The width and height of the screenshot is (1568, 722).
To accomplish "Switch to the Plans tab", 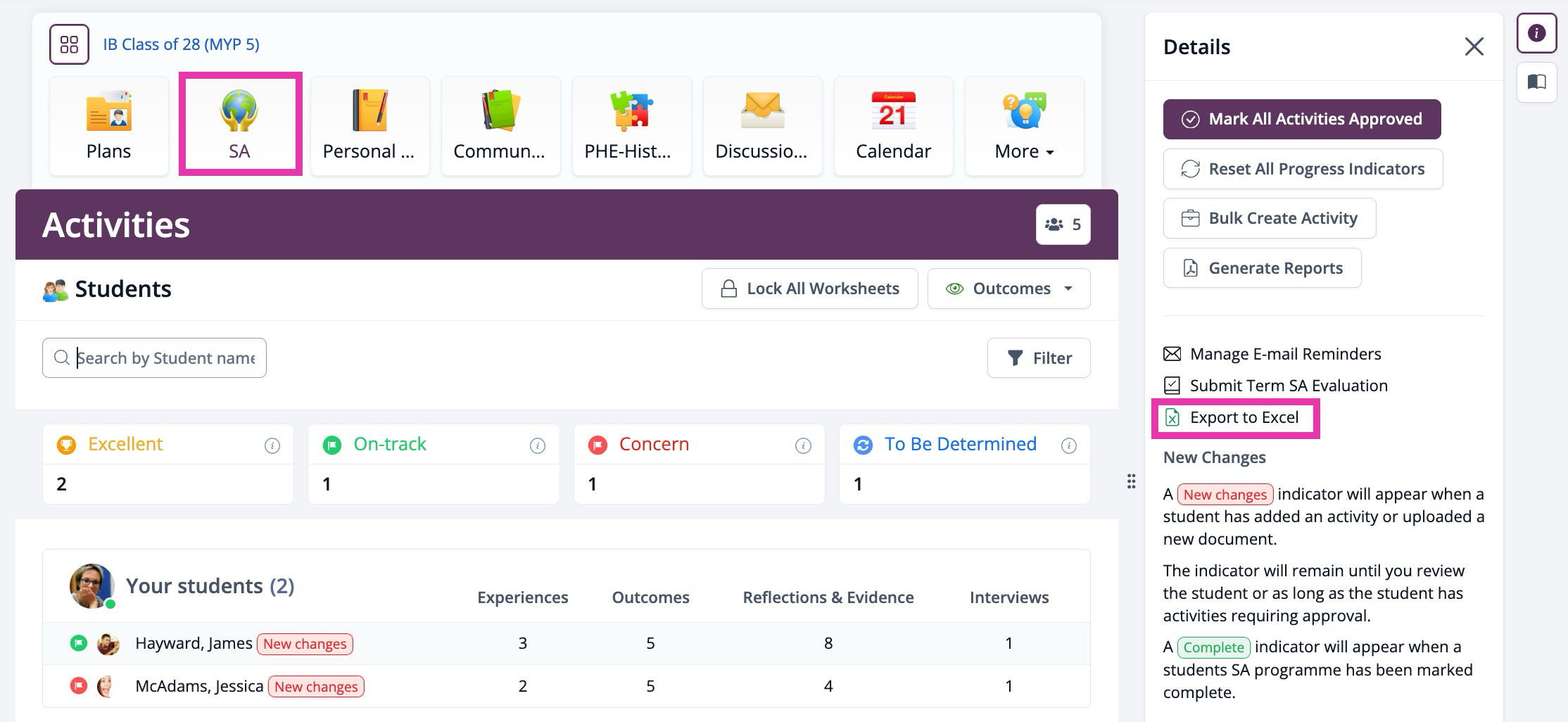I will tap(109, 127).
